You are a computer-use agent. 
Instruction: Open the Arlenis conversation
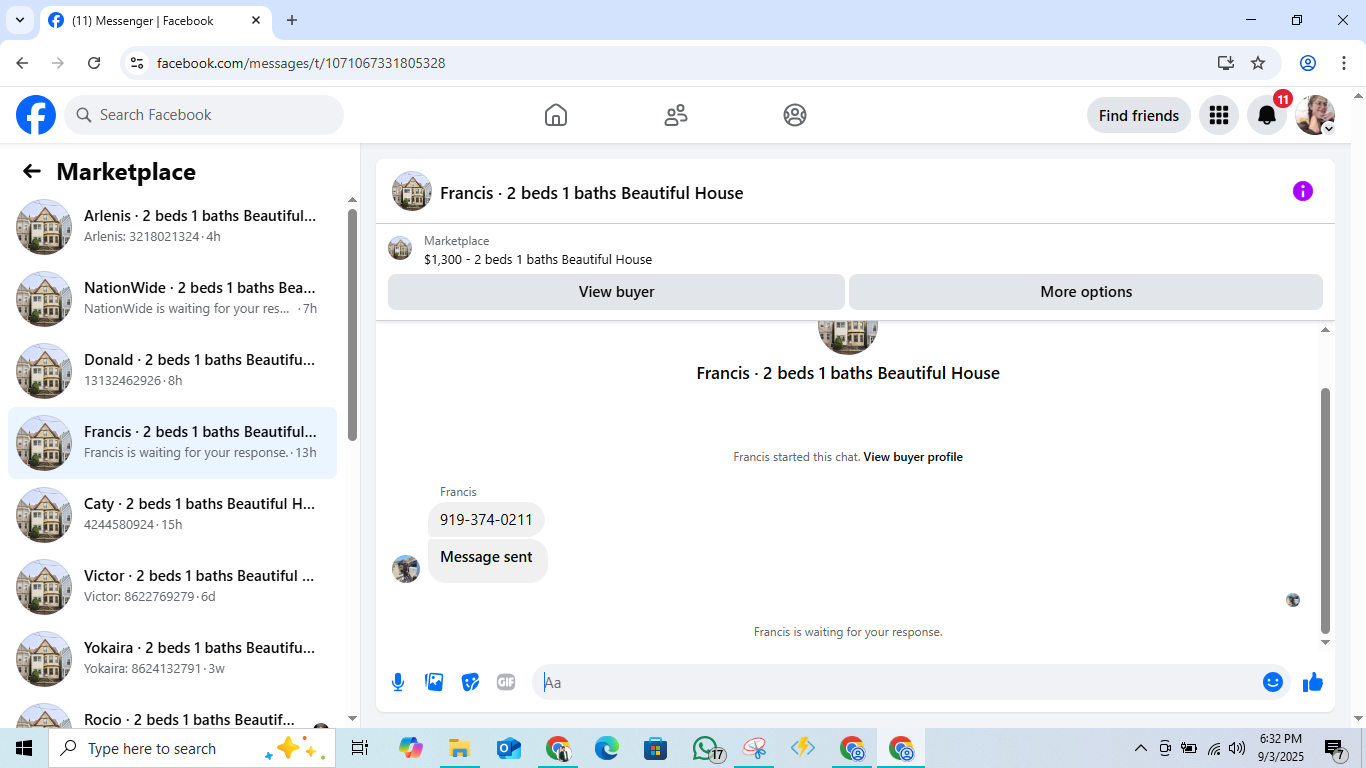point(172,227)
